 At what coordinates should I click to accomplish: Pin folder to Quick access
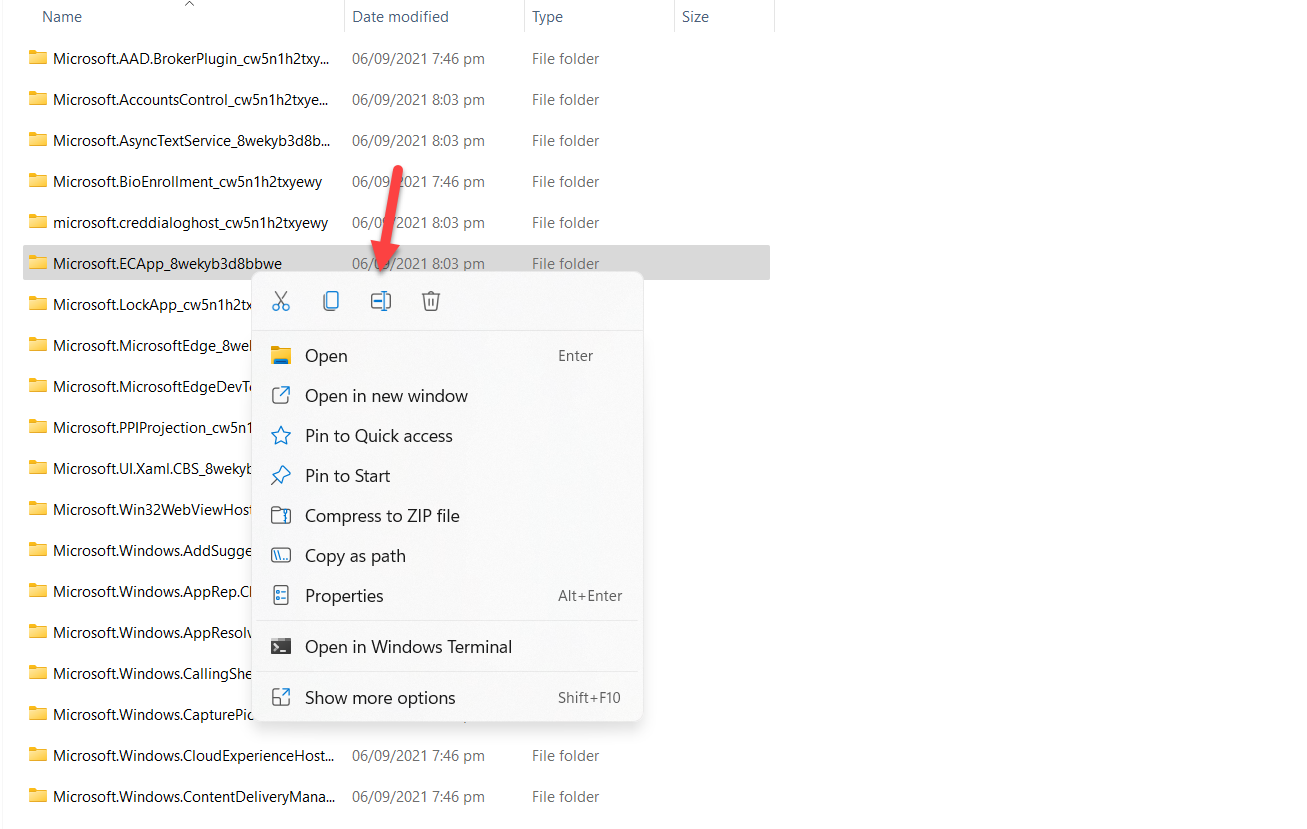(378, 436)
